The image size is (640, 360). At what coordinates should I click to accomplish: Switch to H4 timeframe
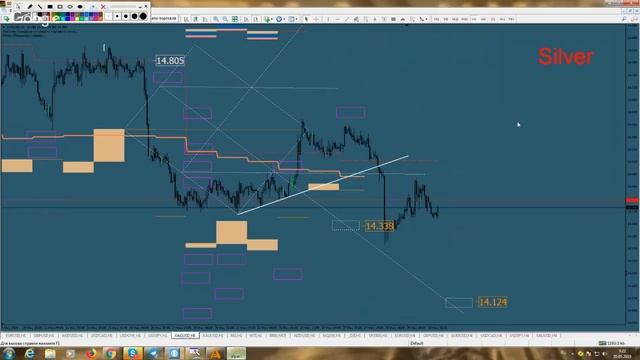483,19
